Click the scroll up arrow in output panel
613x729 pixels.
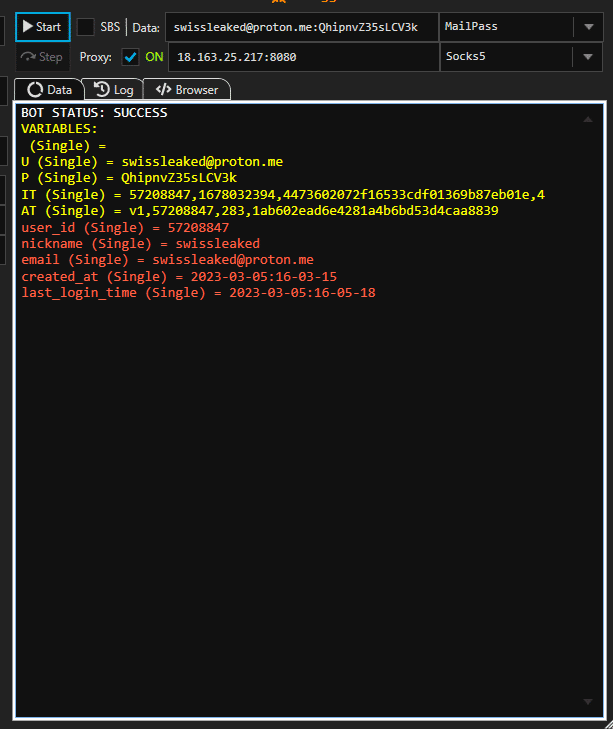[588, 119]
